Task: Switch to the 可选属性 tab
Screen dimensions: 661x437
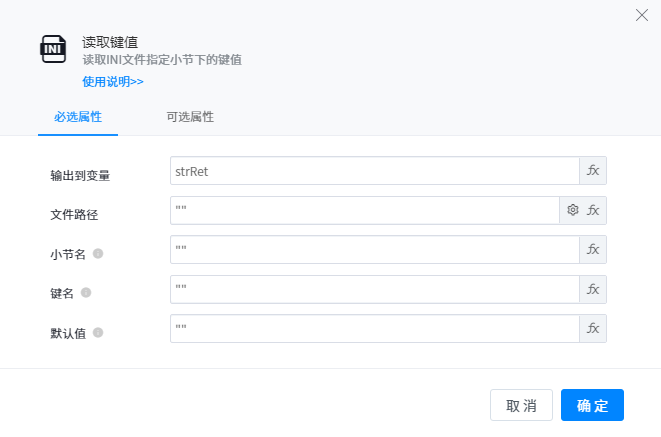Action: click(x=190, y=117)
